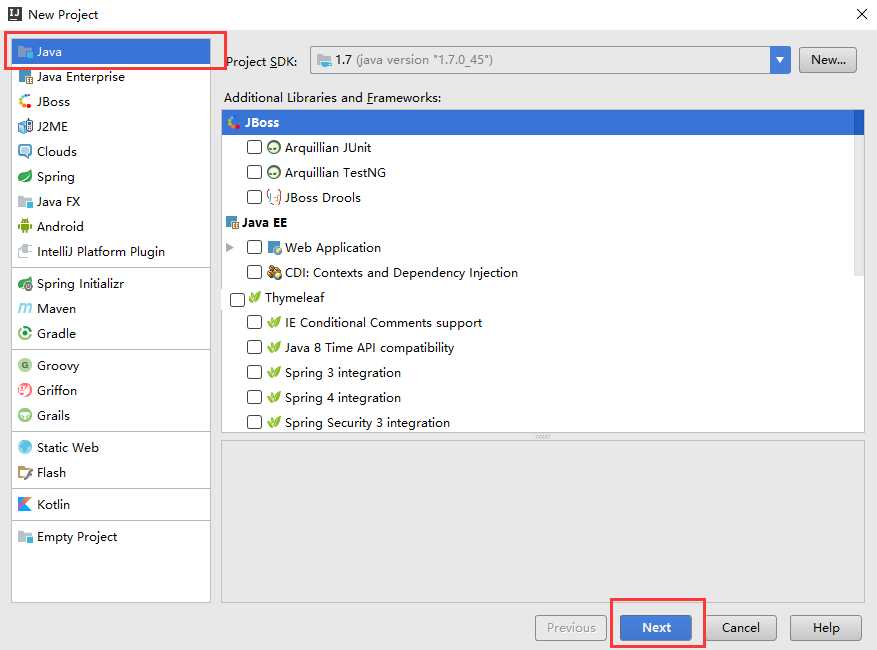The height and width of the screenshot is (650, 877).
Task: Click the Clouds speech-bubble icon
Action: coord(25,151)
